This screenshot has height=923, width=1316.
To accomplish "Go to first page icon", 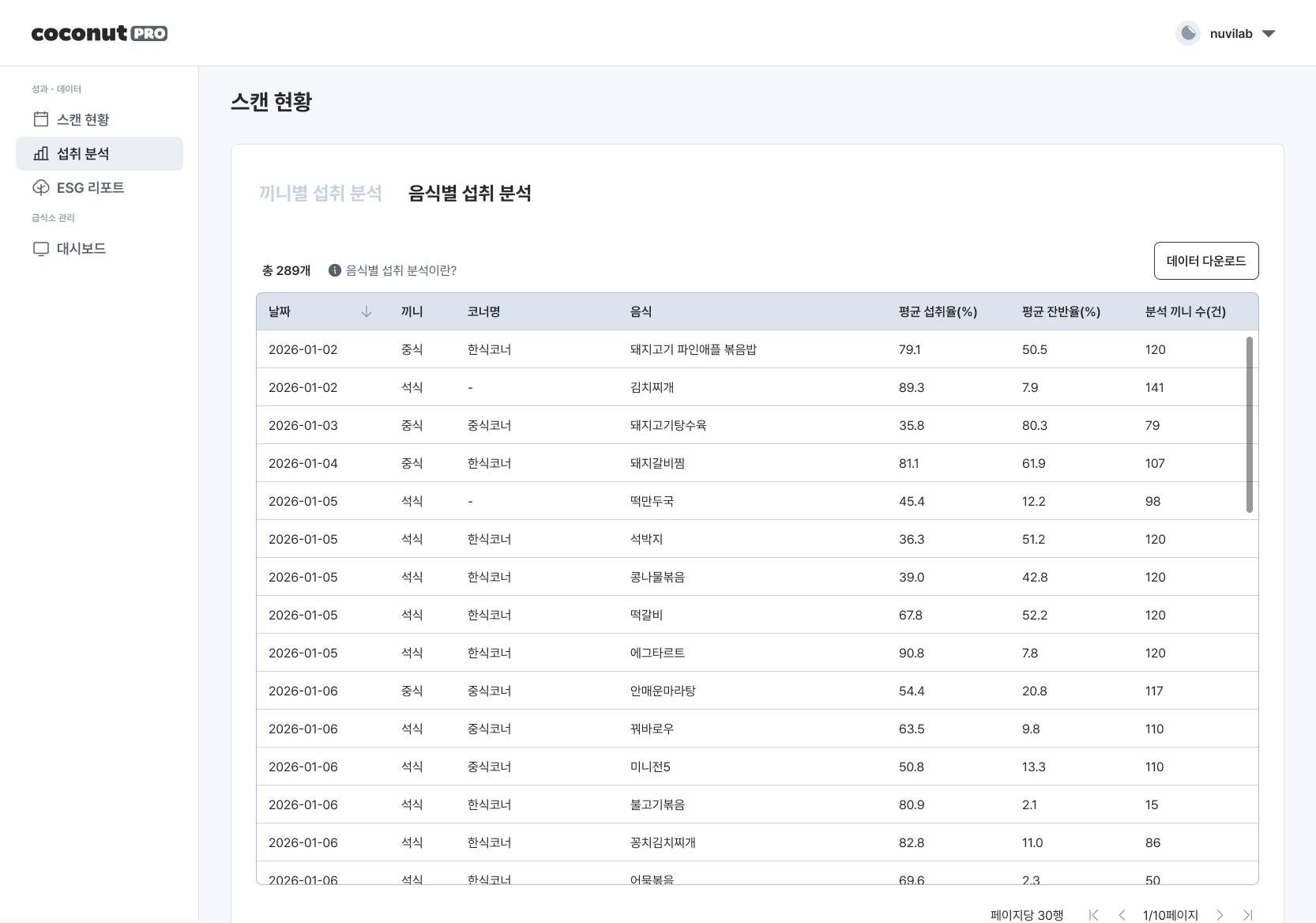I will tap(1094, 915).
